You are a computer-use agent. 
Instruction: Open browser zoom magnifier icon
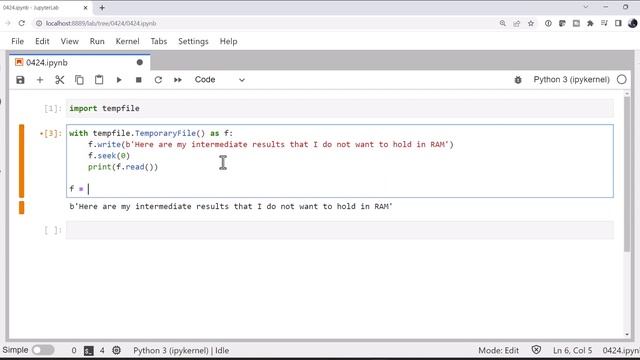point(502,23)
